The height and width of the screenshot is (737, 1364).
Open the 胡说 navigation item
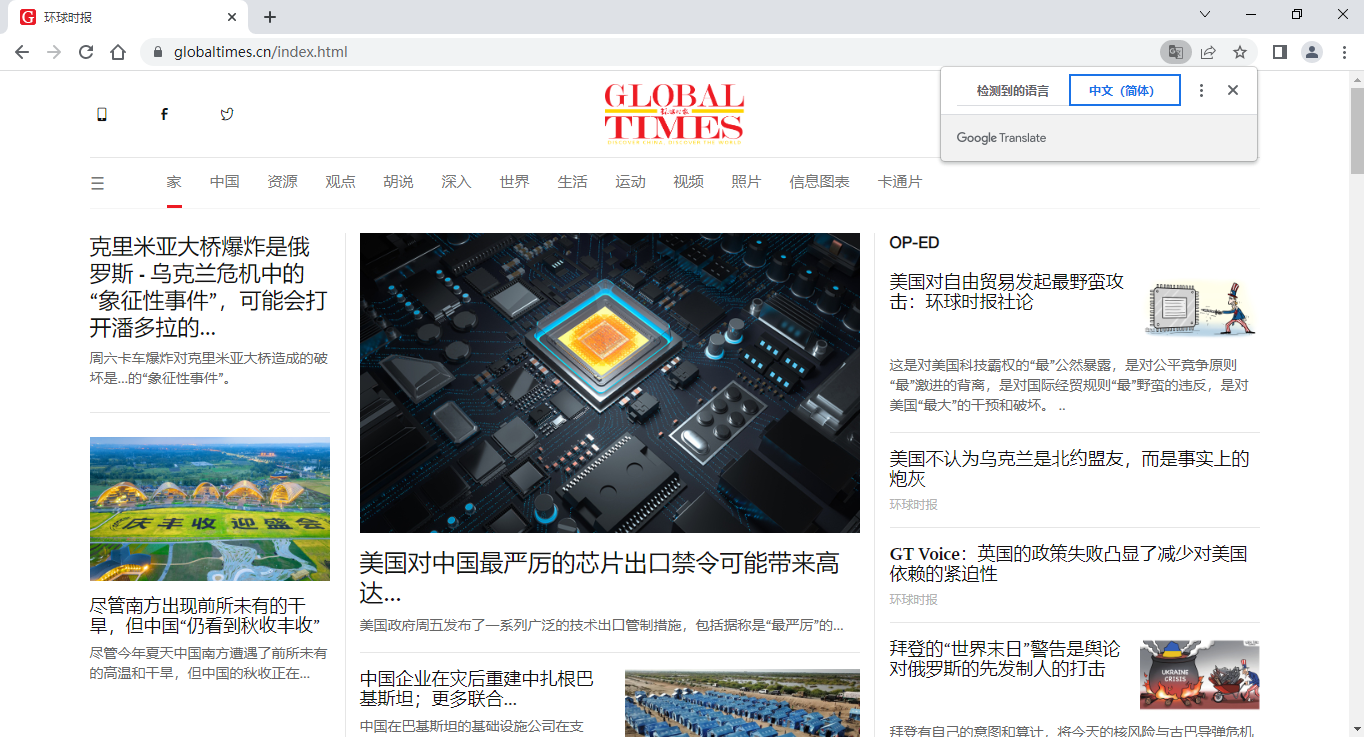tap(399, 182)
